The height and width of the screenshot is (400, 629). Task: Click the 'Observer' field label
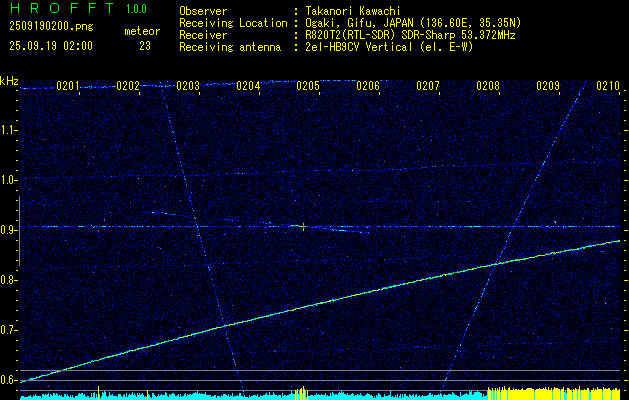pyautogui.click(x=203, y=11)
